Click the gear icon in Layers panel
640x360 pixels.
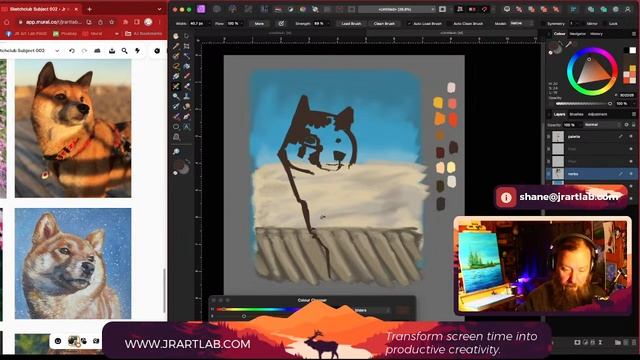tap(626, 124)
